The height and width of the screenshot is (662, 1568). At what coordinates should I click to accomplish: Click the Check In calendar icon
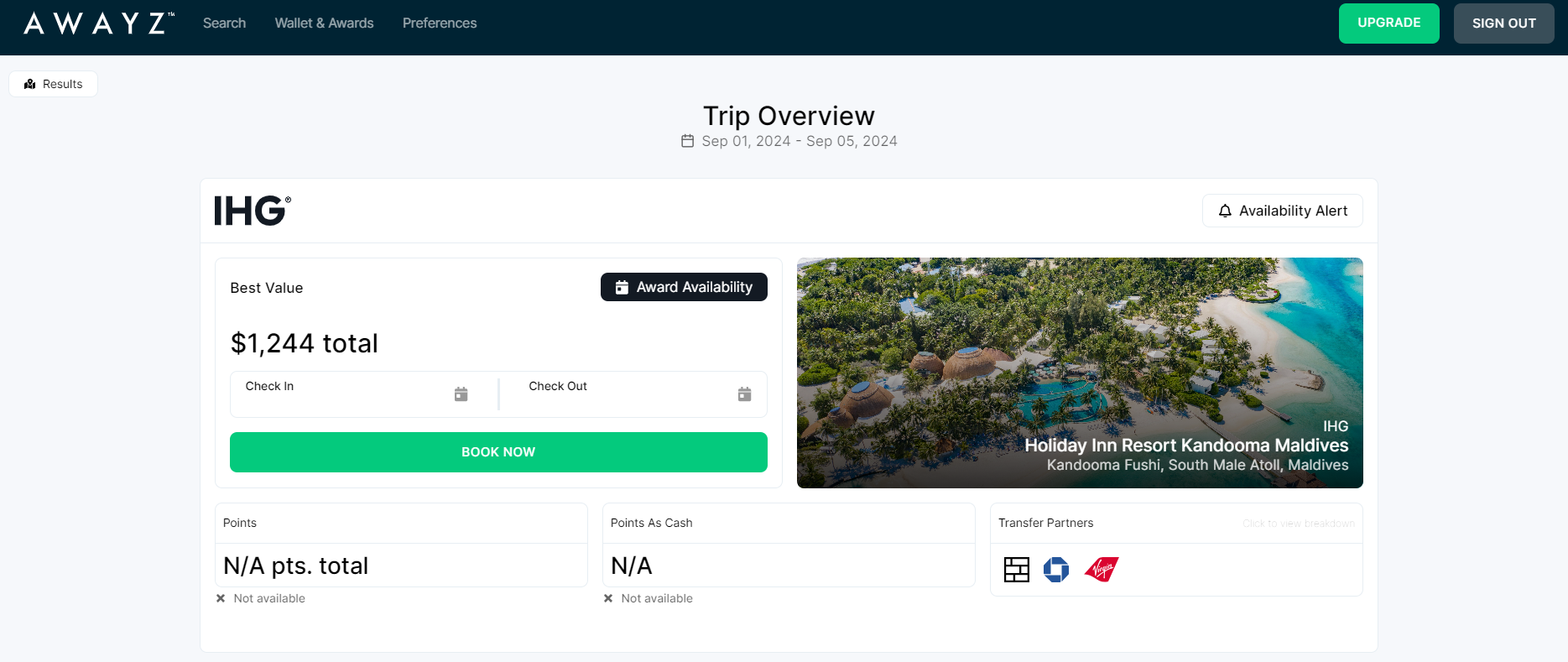pyautogui.click(x=461, y=394)
